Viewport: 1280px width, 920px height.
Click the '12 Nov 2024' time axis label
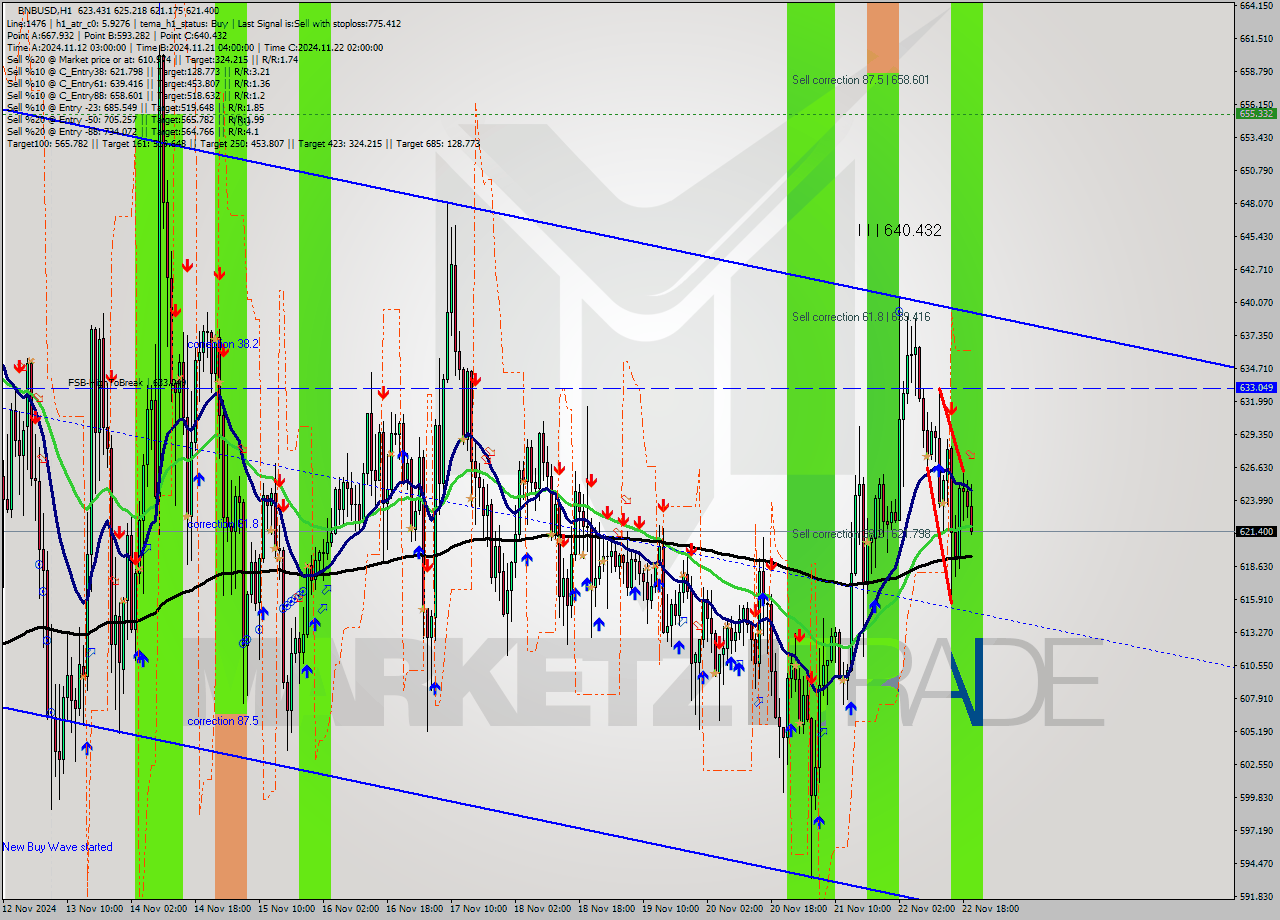click(x=30, y=909)
